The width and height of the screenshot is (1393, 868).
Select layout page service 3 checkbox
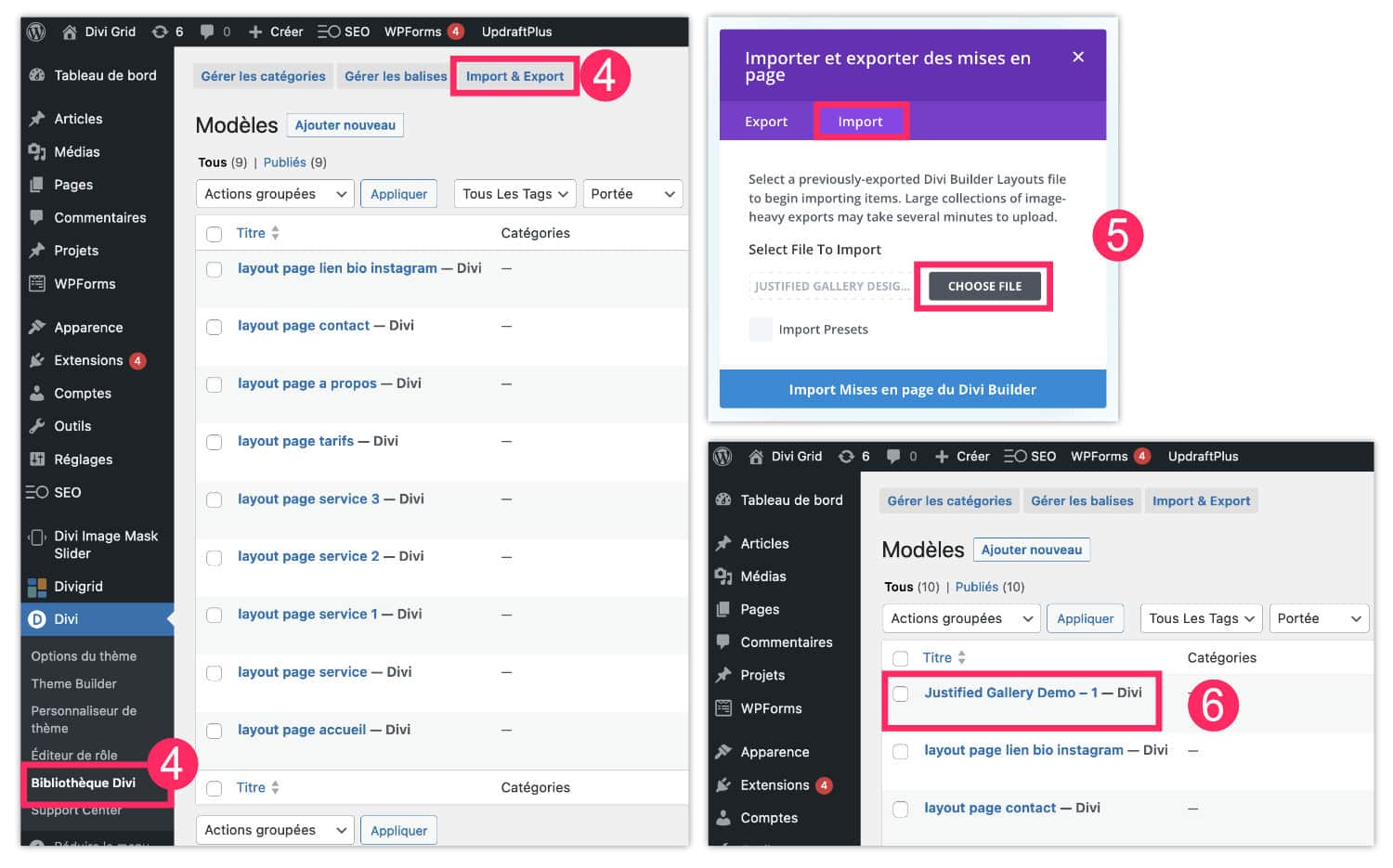[215, 499]
